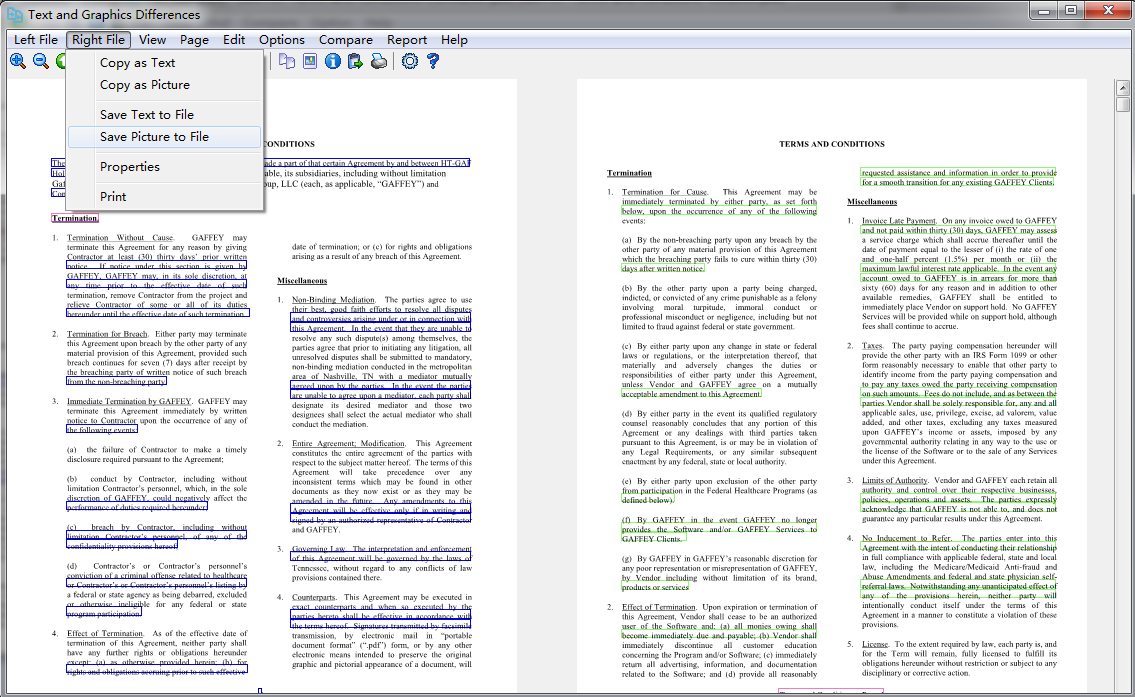The image size is (1135, 697).
Task: Click 'Termination Without Cause' on left page
Action: tap(120, 237)
